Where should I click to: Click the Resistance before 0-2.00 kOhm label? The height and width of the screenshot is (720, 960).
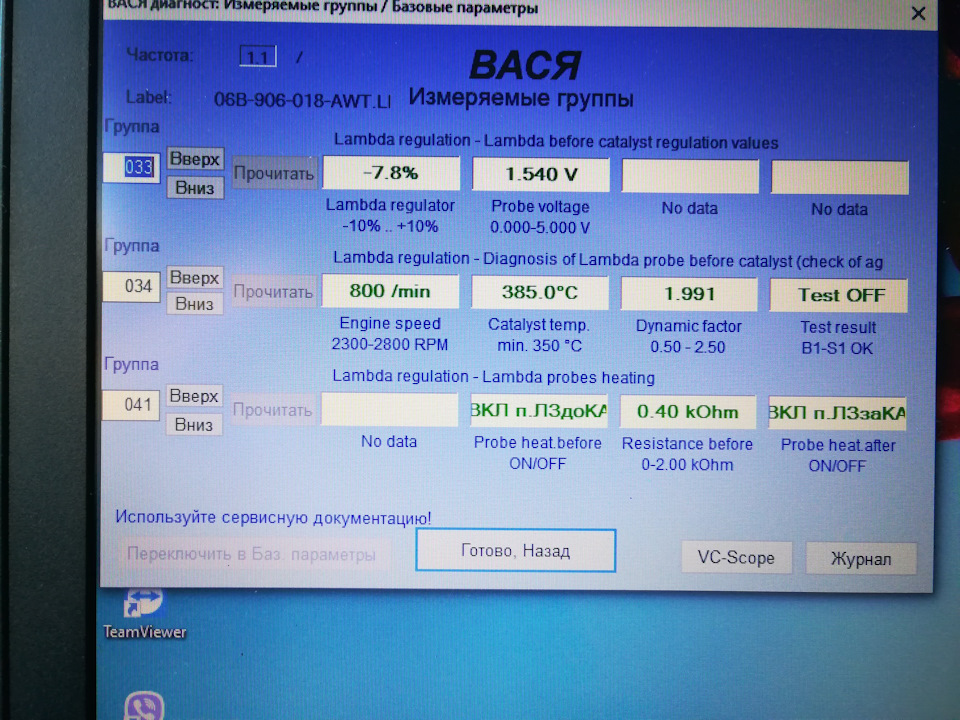click(687, 454)
